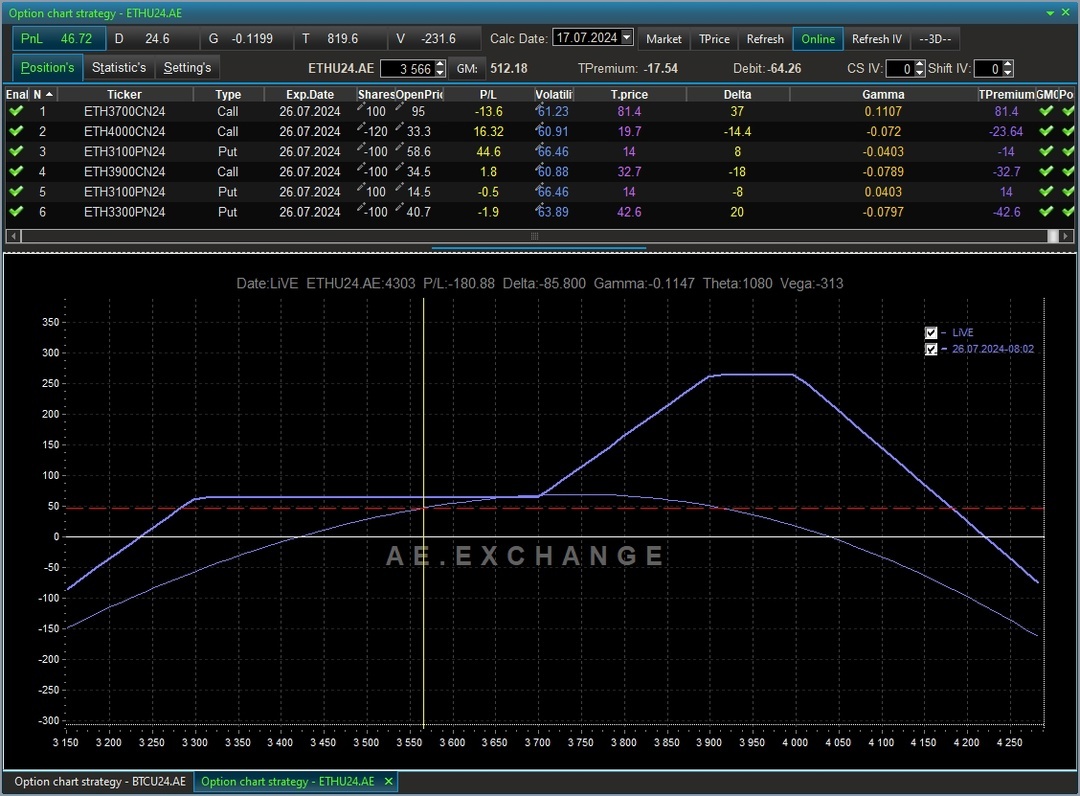Sort by Ticker column header

124,94
